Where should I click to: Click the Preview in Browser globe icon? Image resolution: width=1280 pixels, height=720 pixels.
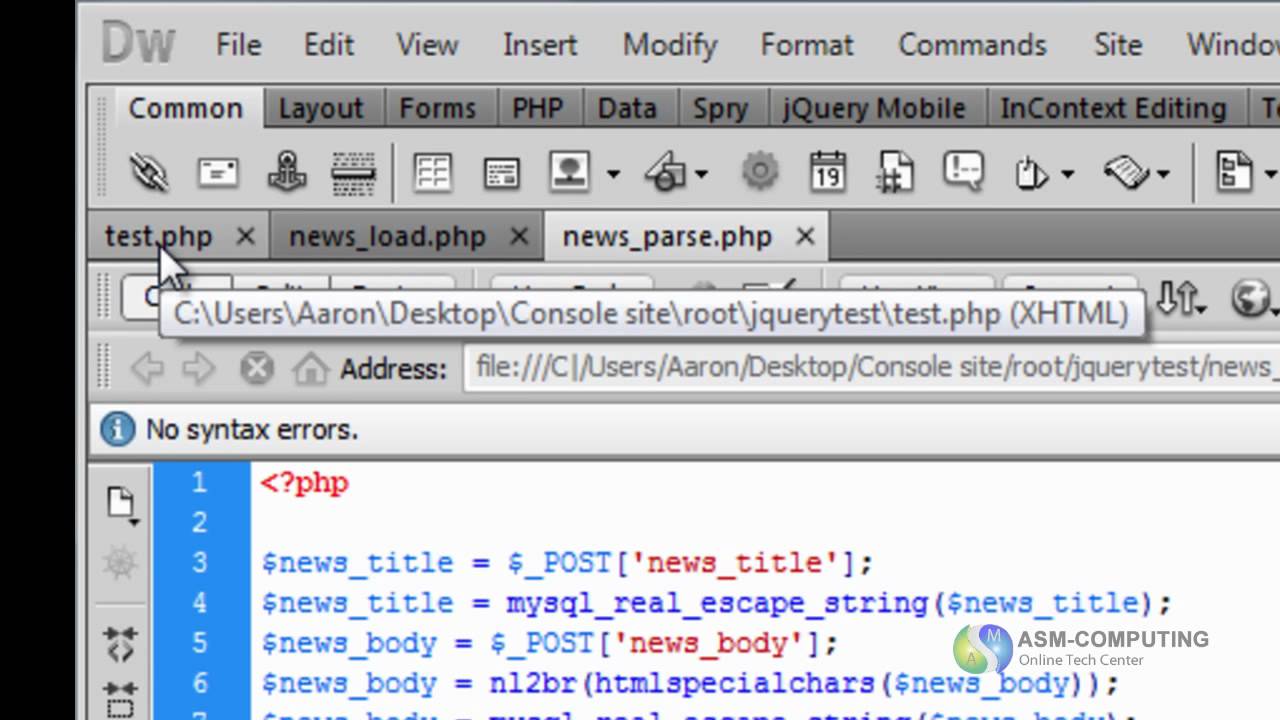click(1252, 298)
